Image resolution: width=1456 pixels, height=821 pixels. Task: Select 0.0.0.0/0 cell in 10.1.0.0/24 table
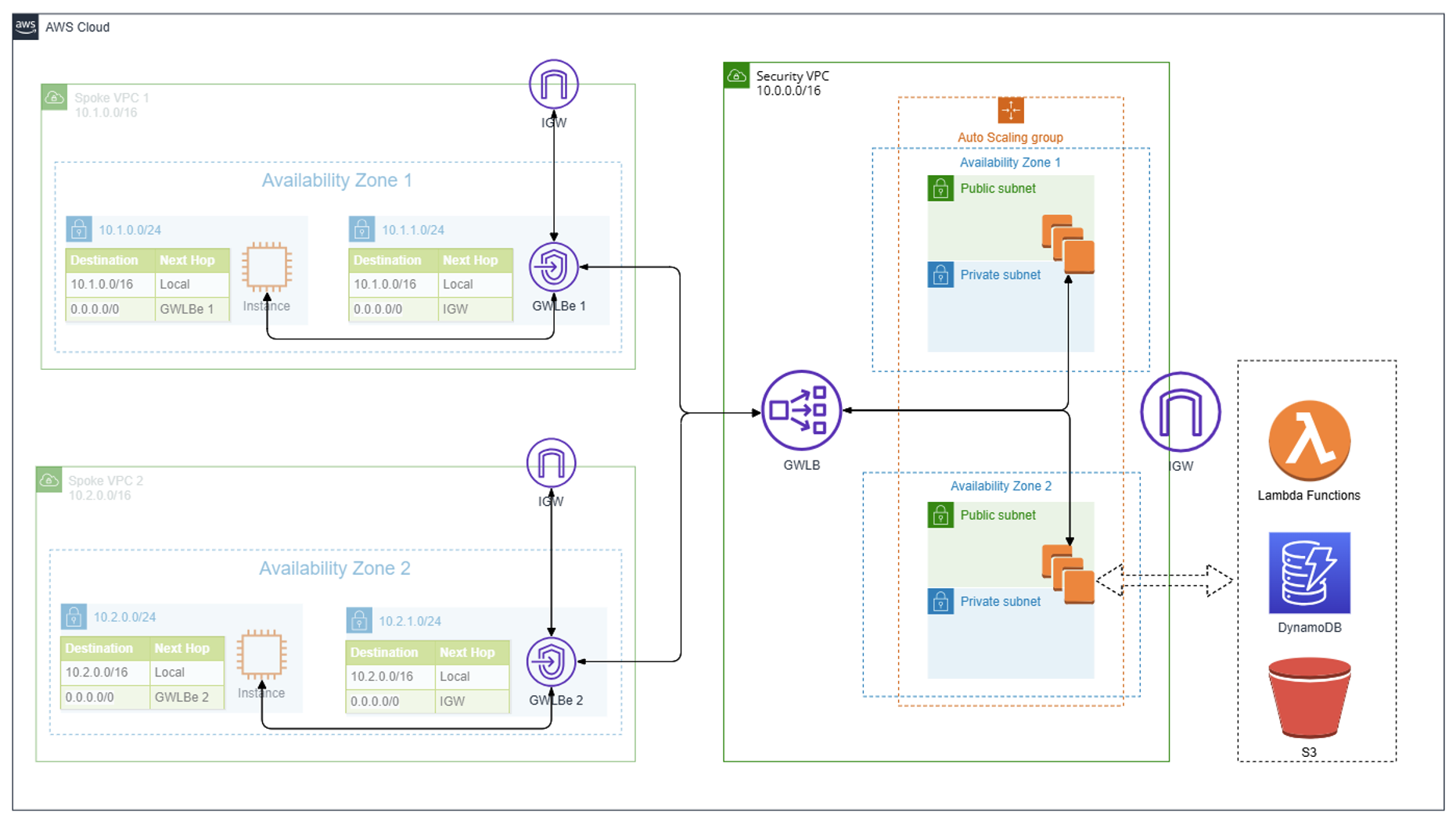tap(110, 309)
